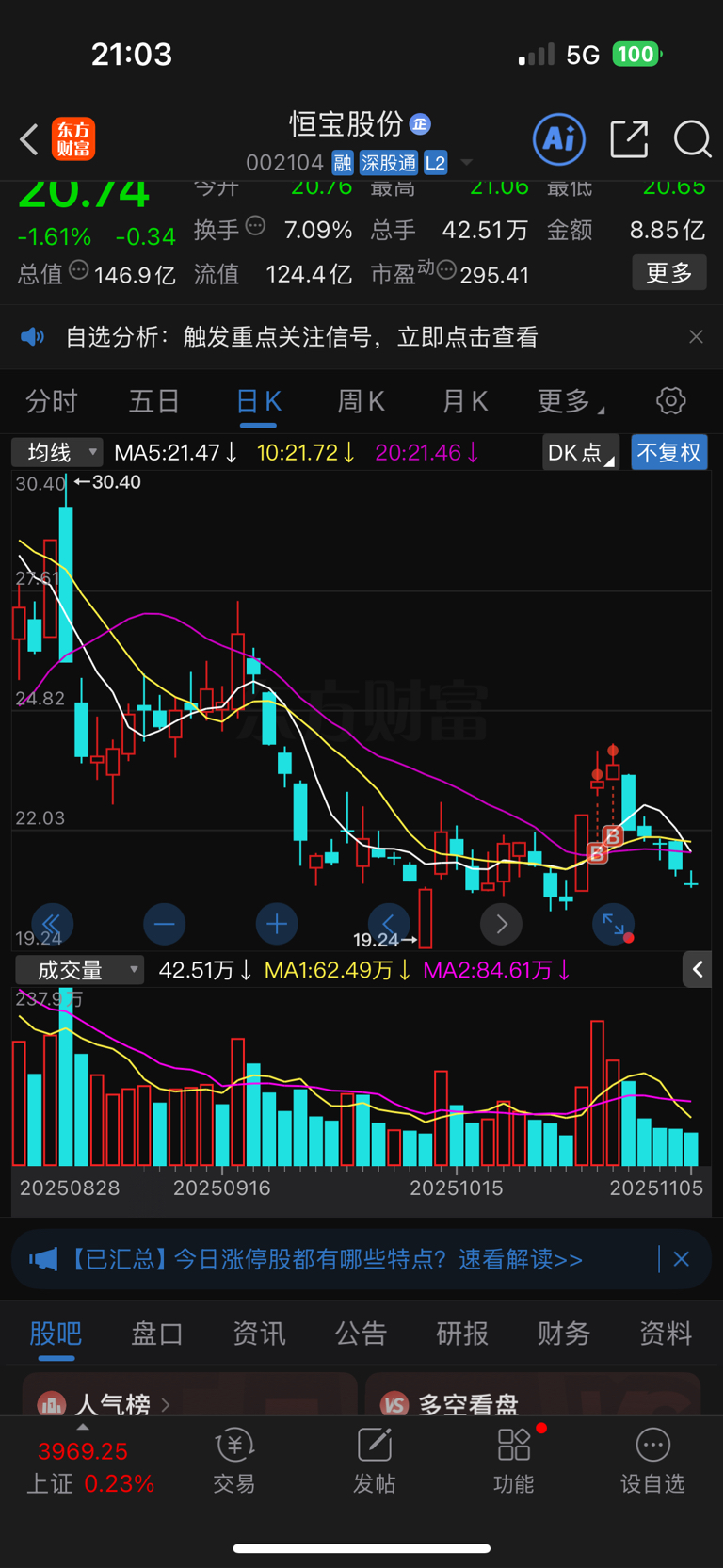The height and width of the screenshot is (1568, 724).
Task: Toggle the 不复权 adjustment button
Action: [668, 453]
